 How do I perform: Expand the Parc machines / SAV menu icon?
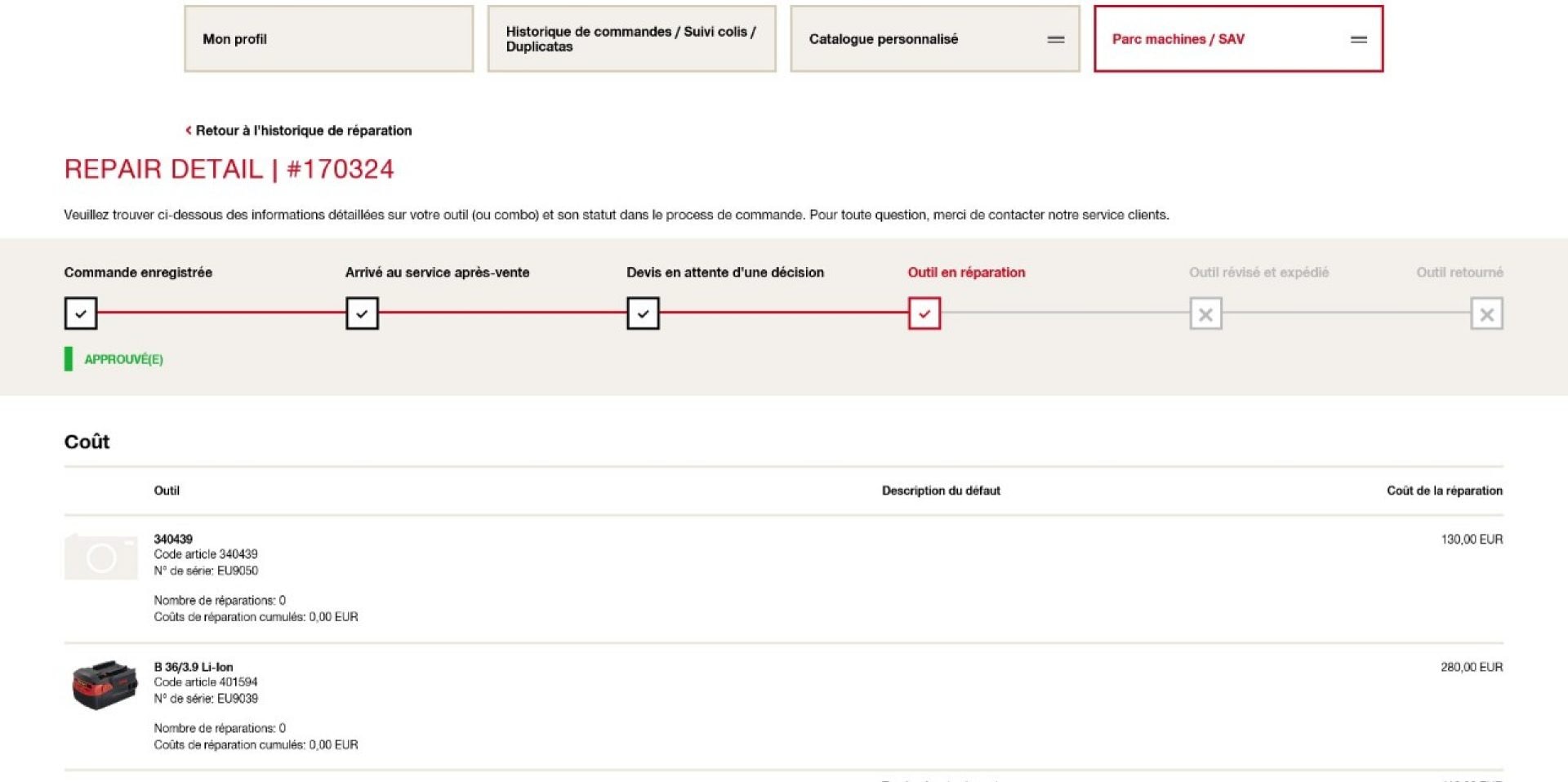tap(1359, 39)
